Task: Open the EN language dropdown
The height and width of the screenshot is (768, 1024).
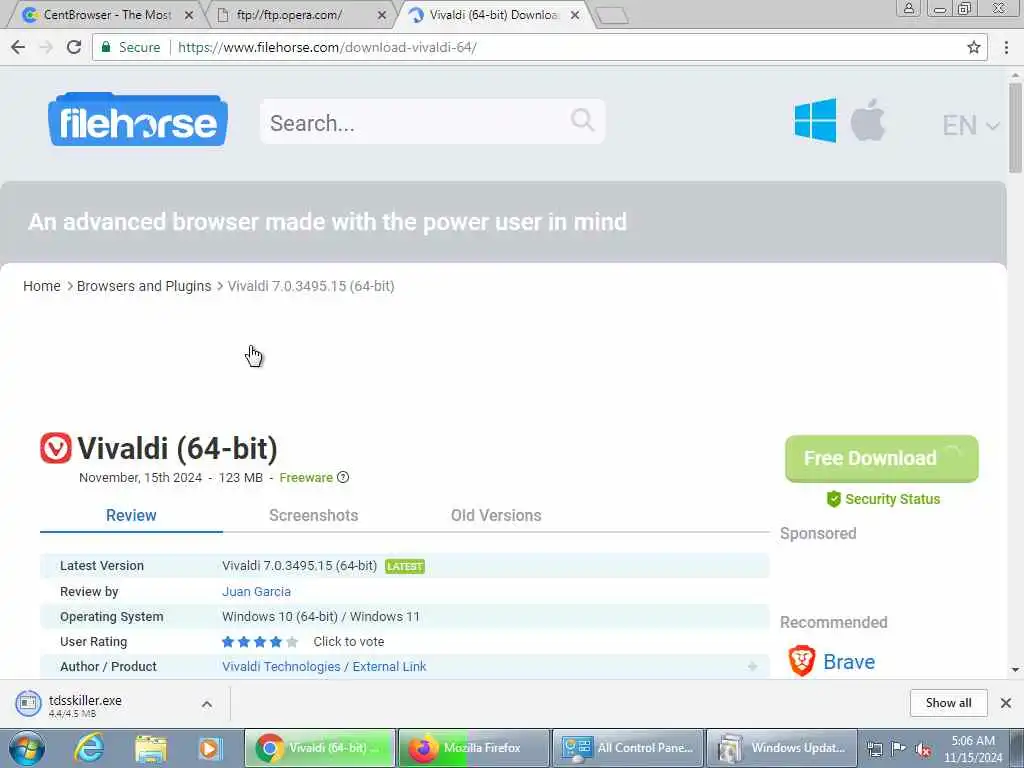Action: coord(970,125)
